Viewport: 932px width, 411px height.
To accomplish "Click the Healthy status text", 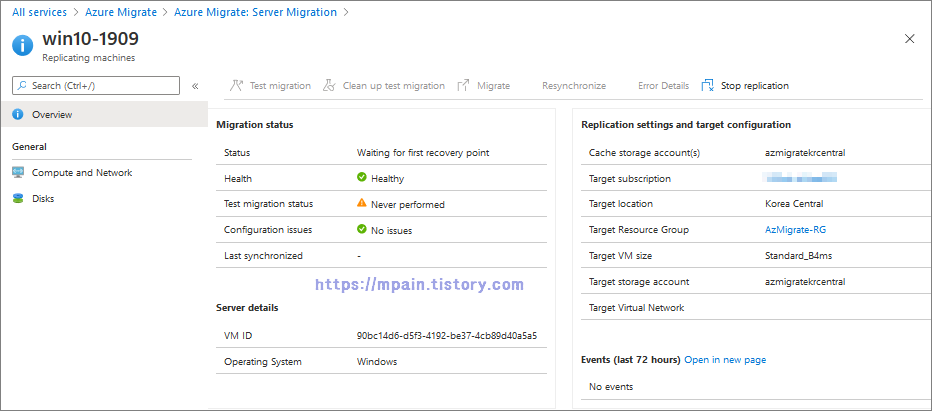I will (388, 178).
